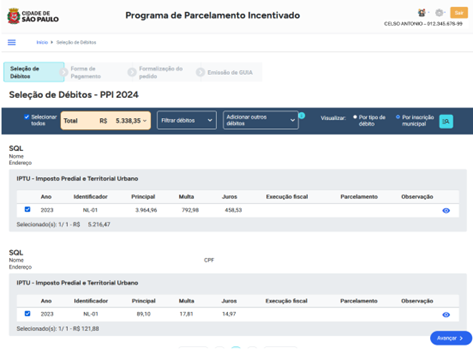
Task: Open the user avatar menu
Action: tap(422, 13)
